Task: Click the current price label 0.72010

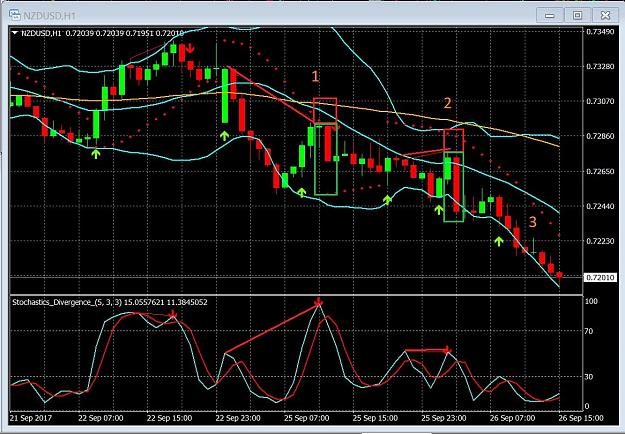Action: point(600,277)
